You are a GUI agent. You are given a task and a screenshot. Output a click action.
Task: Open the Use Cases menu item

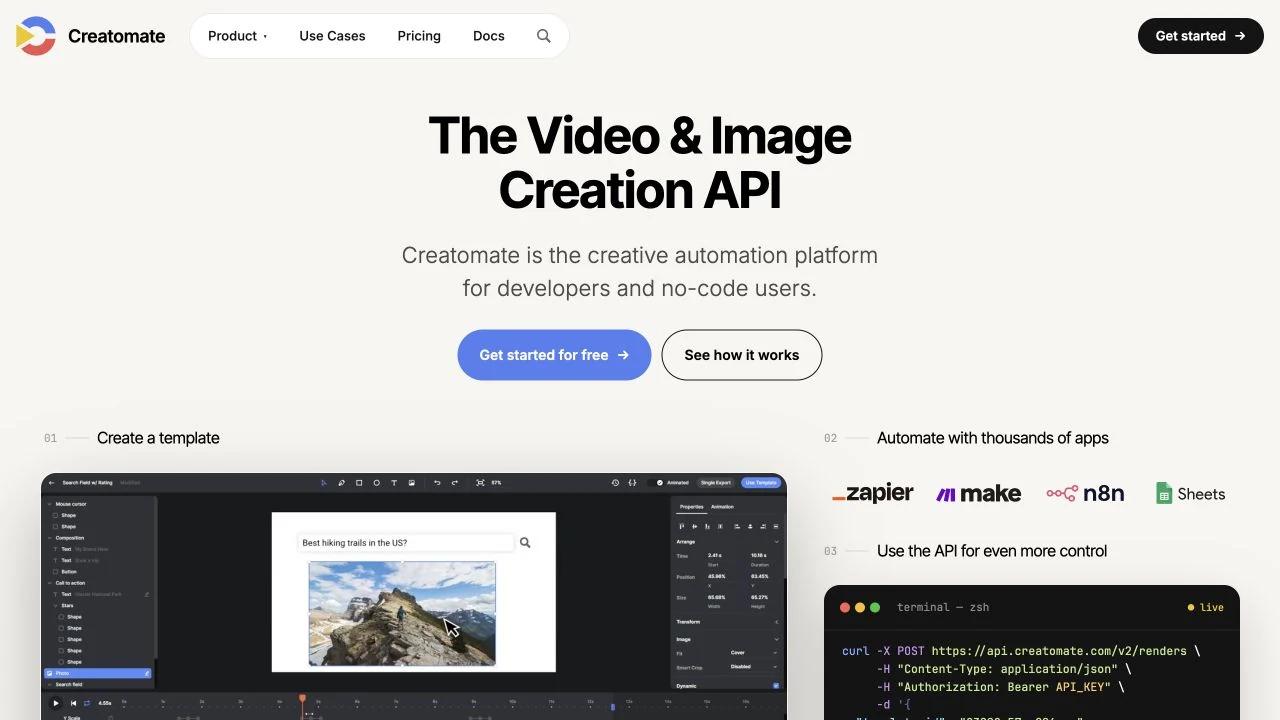(332, 36)
